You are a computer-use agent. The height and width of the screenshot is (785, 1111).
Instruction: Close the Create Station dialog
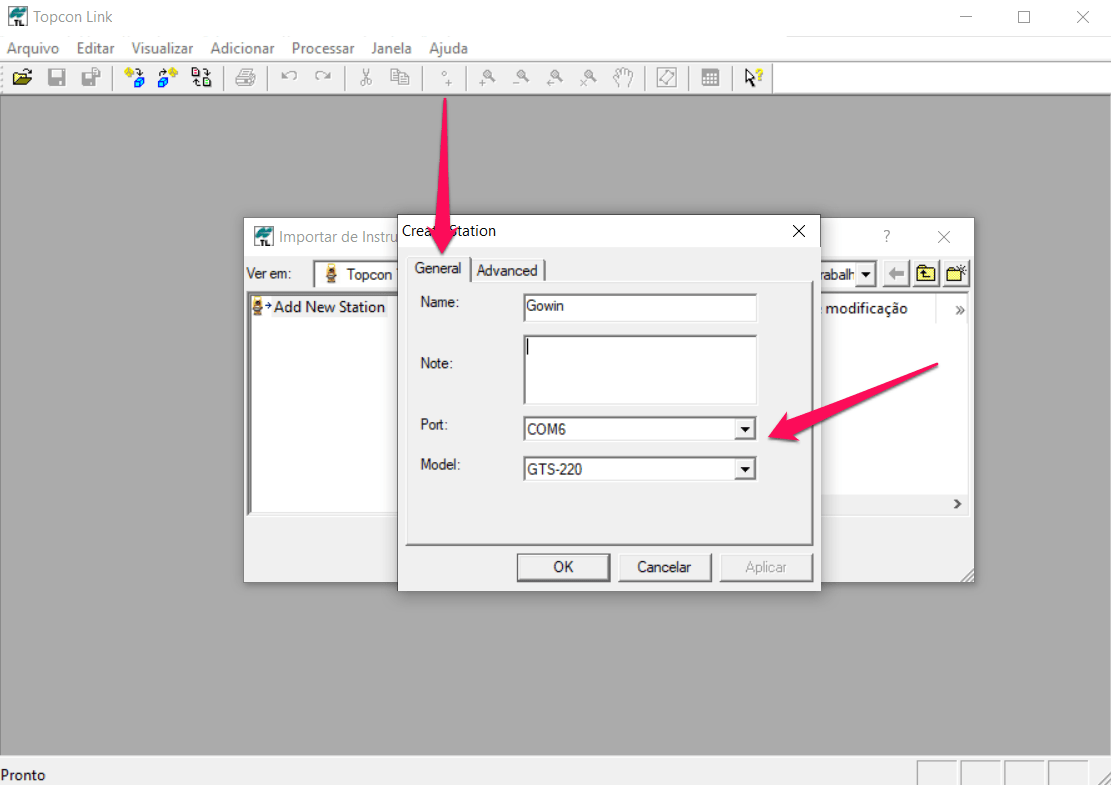799,231
